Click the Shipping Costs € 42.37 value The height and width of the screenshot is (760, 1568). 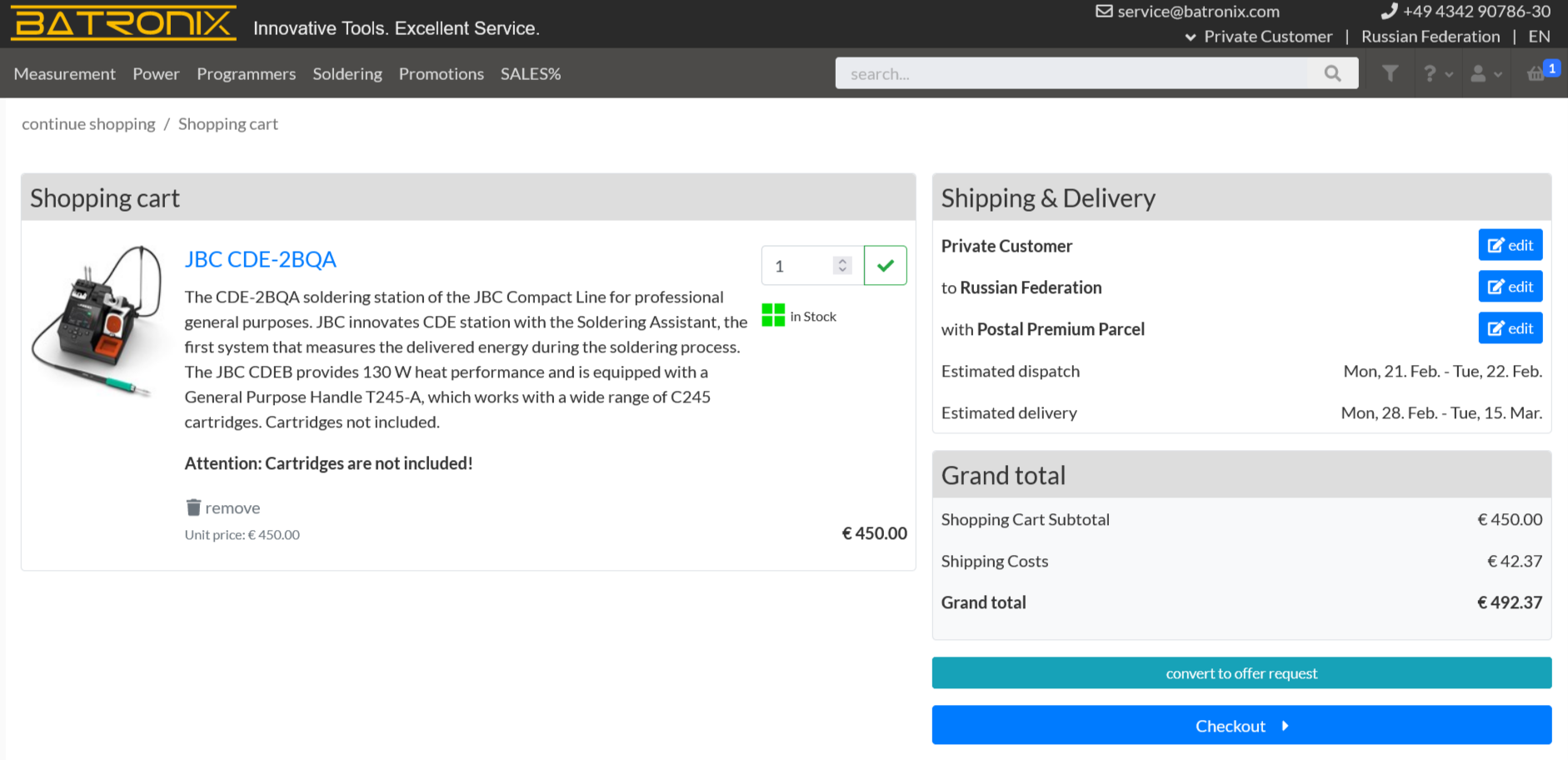tap(1515, 561)
